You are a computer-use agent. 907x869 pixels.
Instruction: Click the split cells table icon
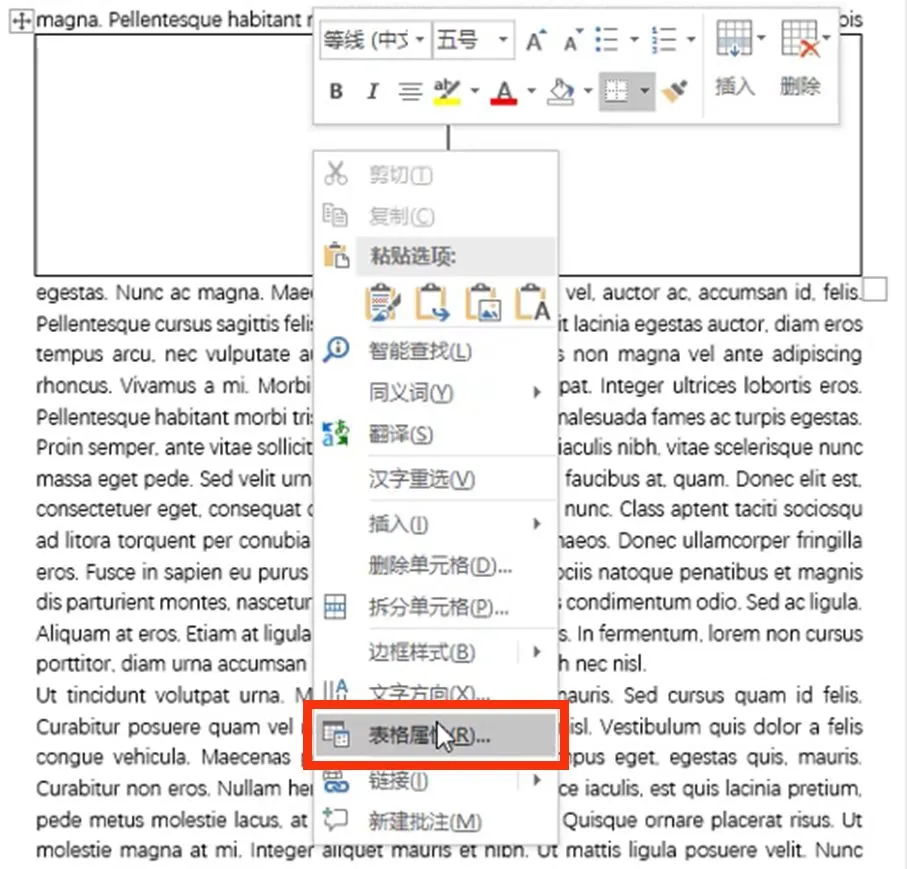point(335,607)
